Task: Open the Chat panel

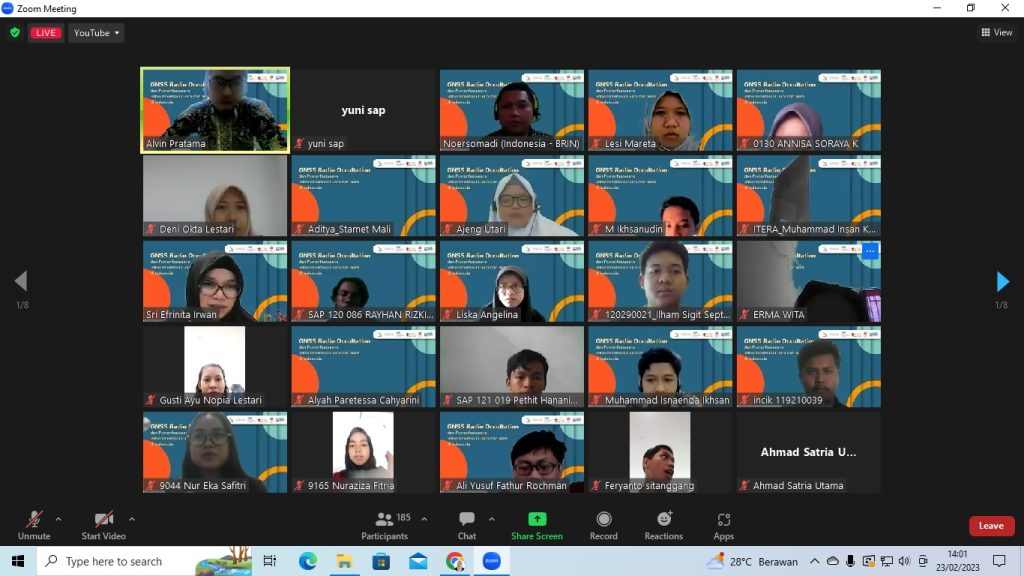Action: point(466,520)
